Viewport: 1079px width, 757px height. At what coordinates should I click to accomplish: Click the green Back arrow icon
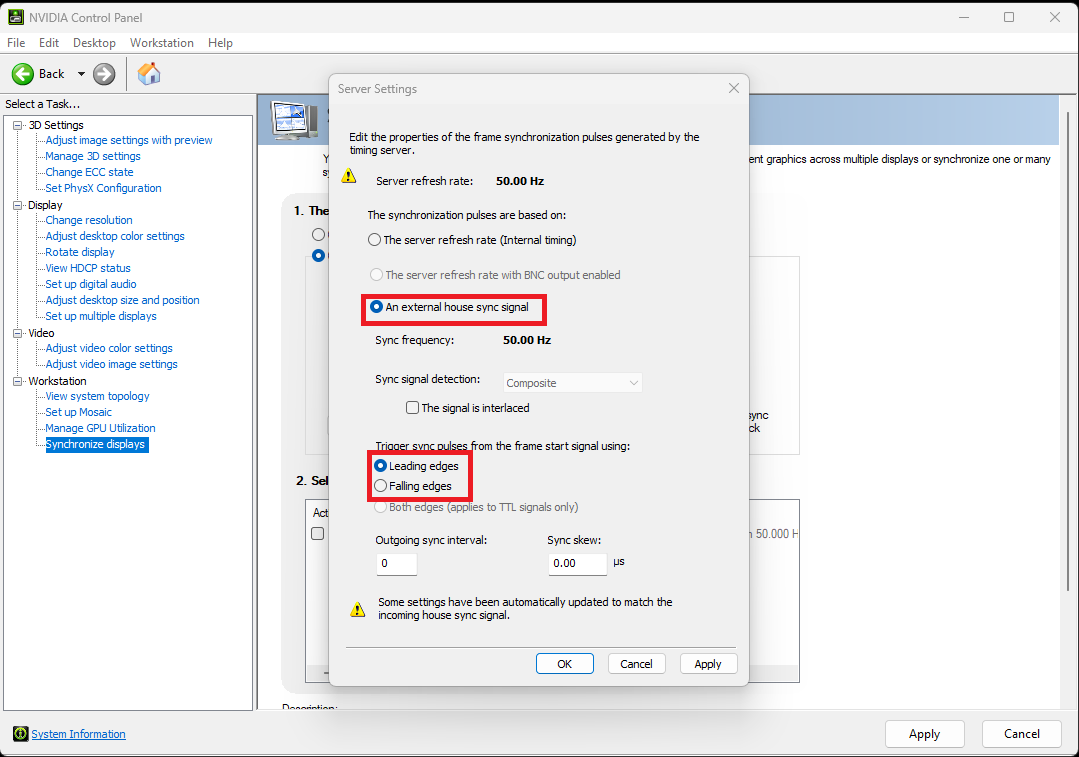[23, 74]
